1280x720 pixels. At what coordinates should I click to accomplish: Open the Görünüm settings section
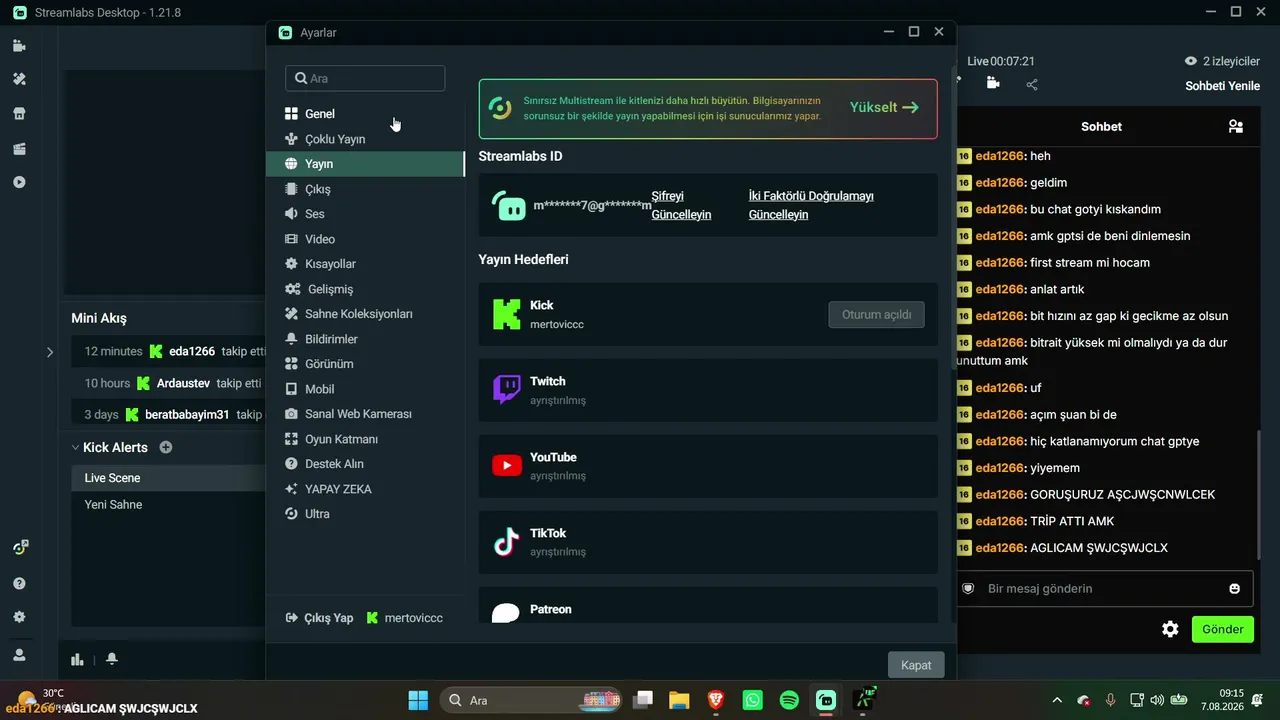click(365, 364)
